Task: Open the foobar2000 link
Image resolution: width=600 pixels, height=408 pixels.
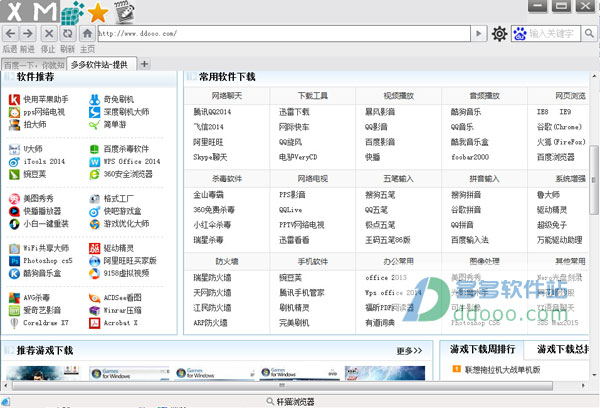Action: (x=470, y=157)
